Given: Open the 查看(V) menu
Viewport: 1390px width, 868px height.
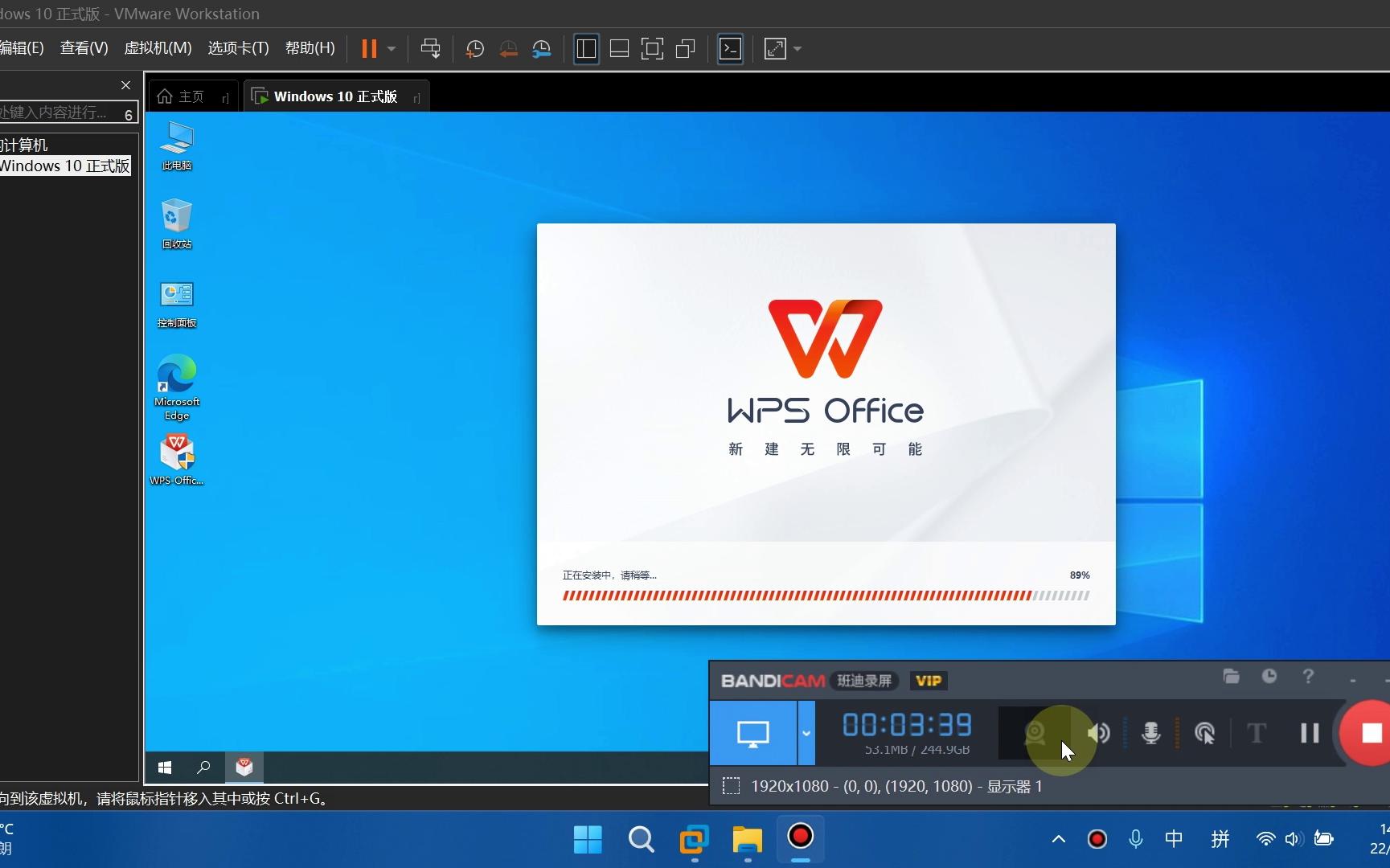Looking at the screenshot, I should 84,48.
